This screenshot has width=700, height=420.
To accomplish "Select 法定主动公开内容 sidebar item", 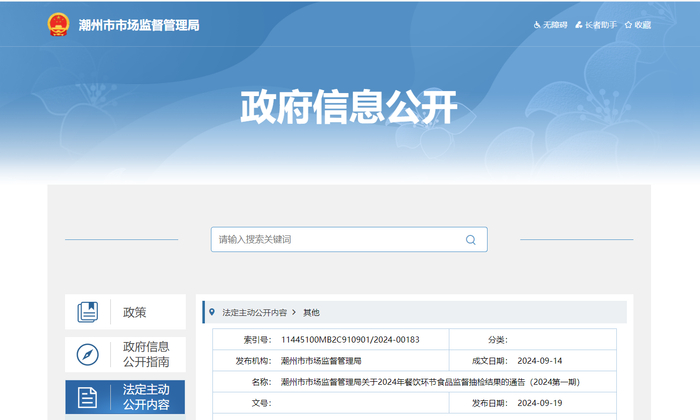I will [x=125, y=397].
